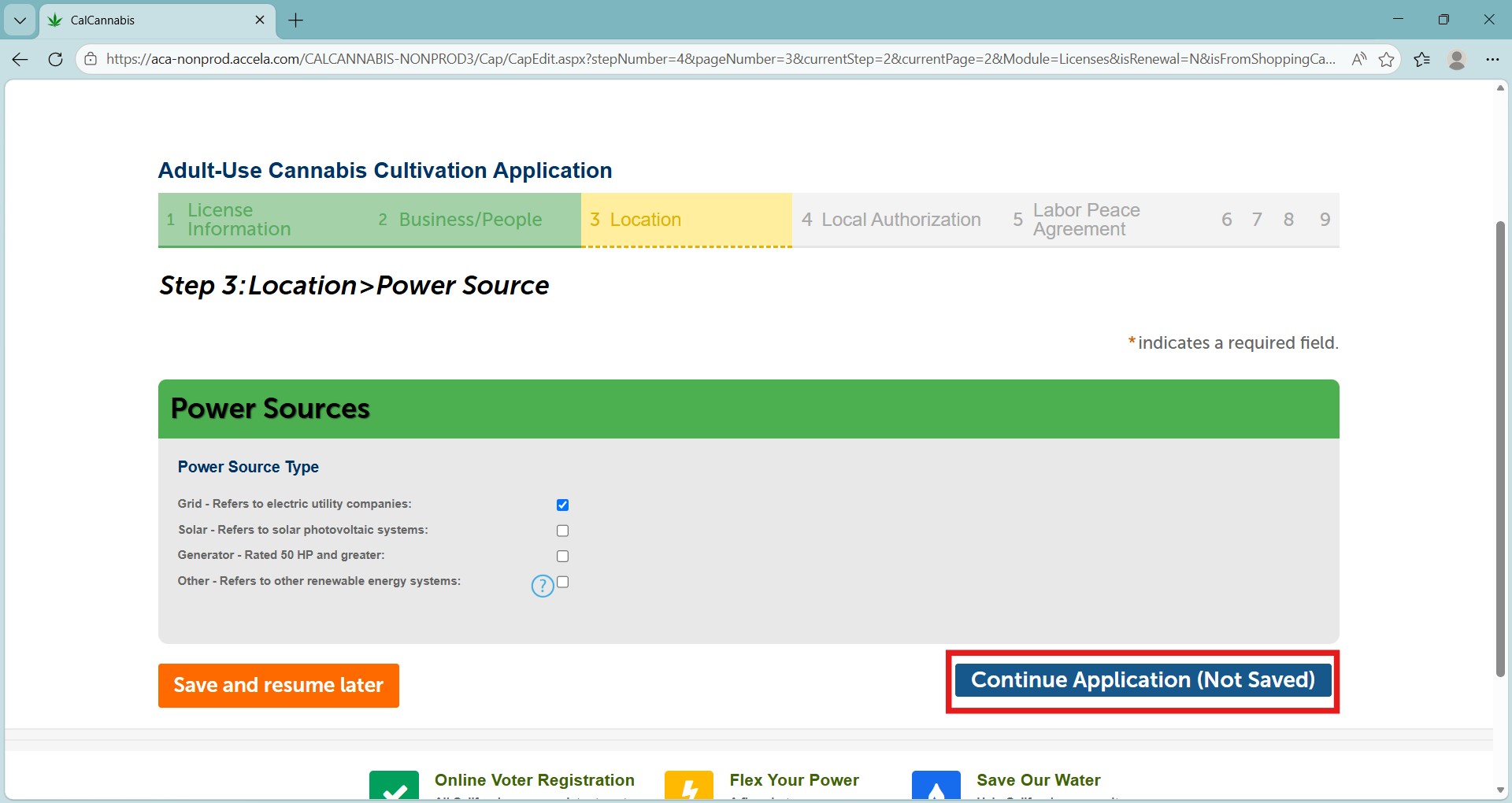This screenshot has width=1512, height=803.
Task: Click the help question mark icon
Action: pos(543,586)
